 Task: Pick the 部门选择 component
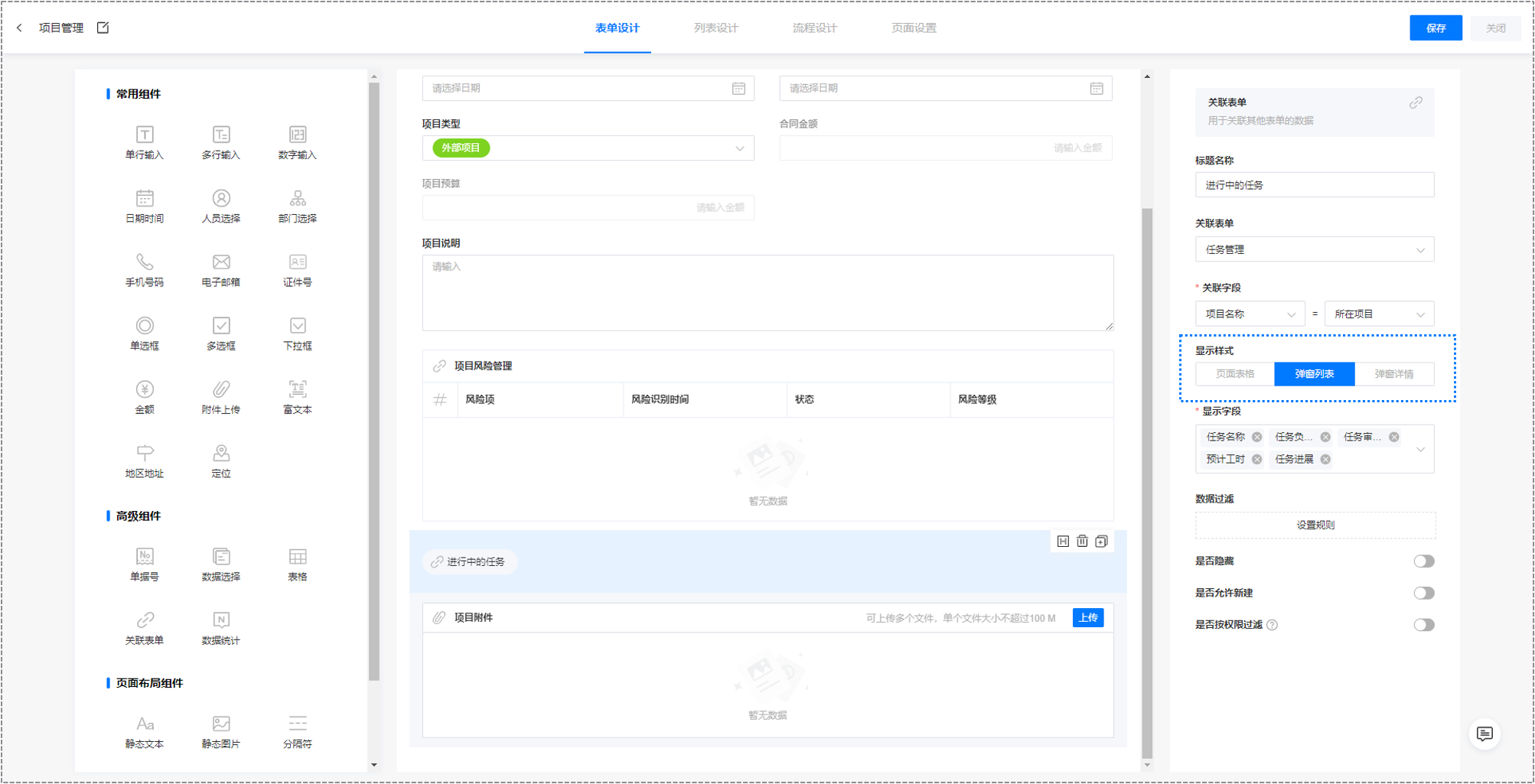pyautogui.click(x=298, y=207)
